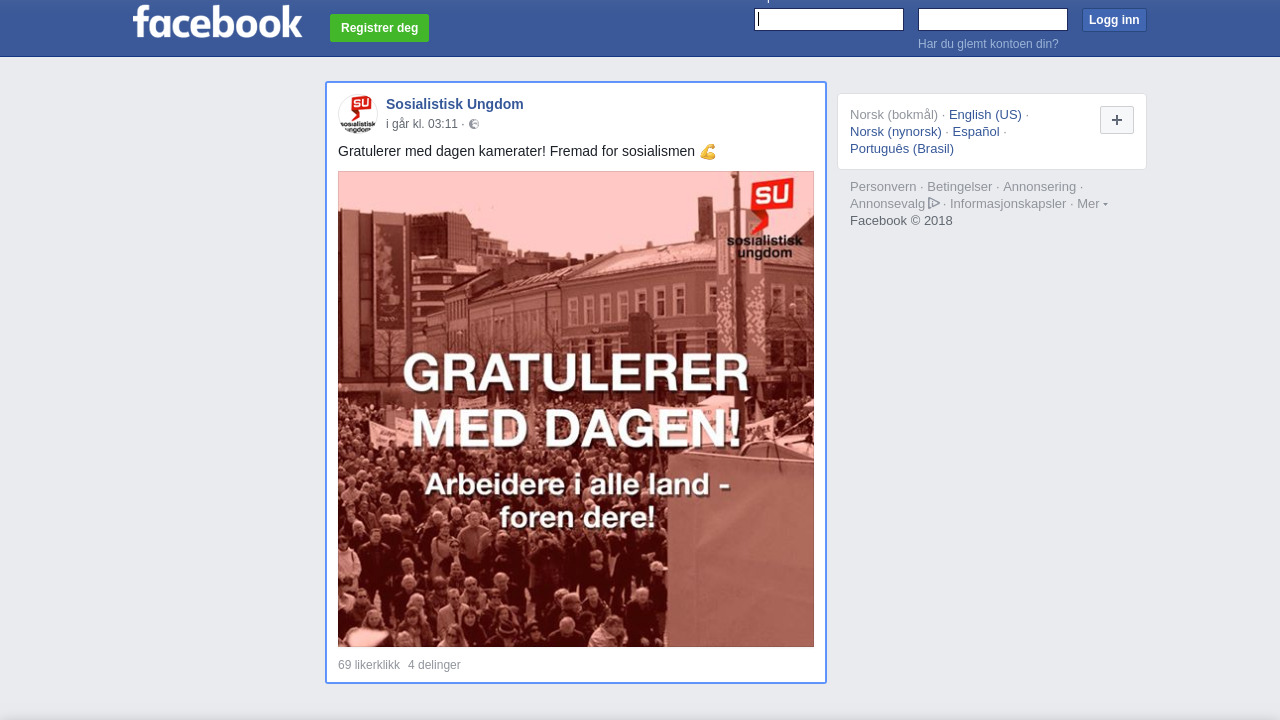Open the Gratulerer med dagen post image
Screen dimensions: 1280x720
click(x=576, y=409)
